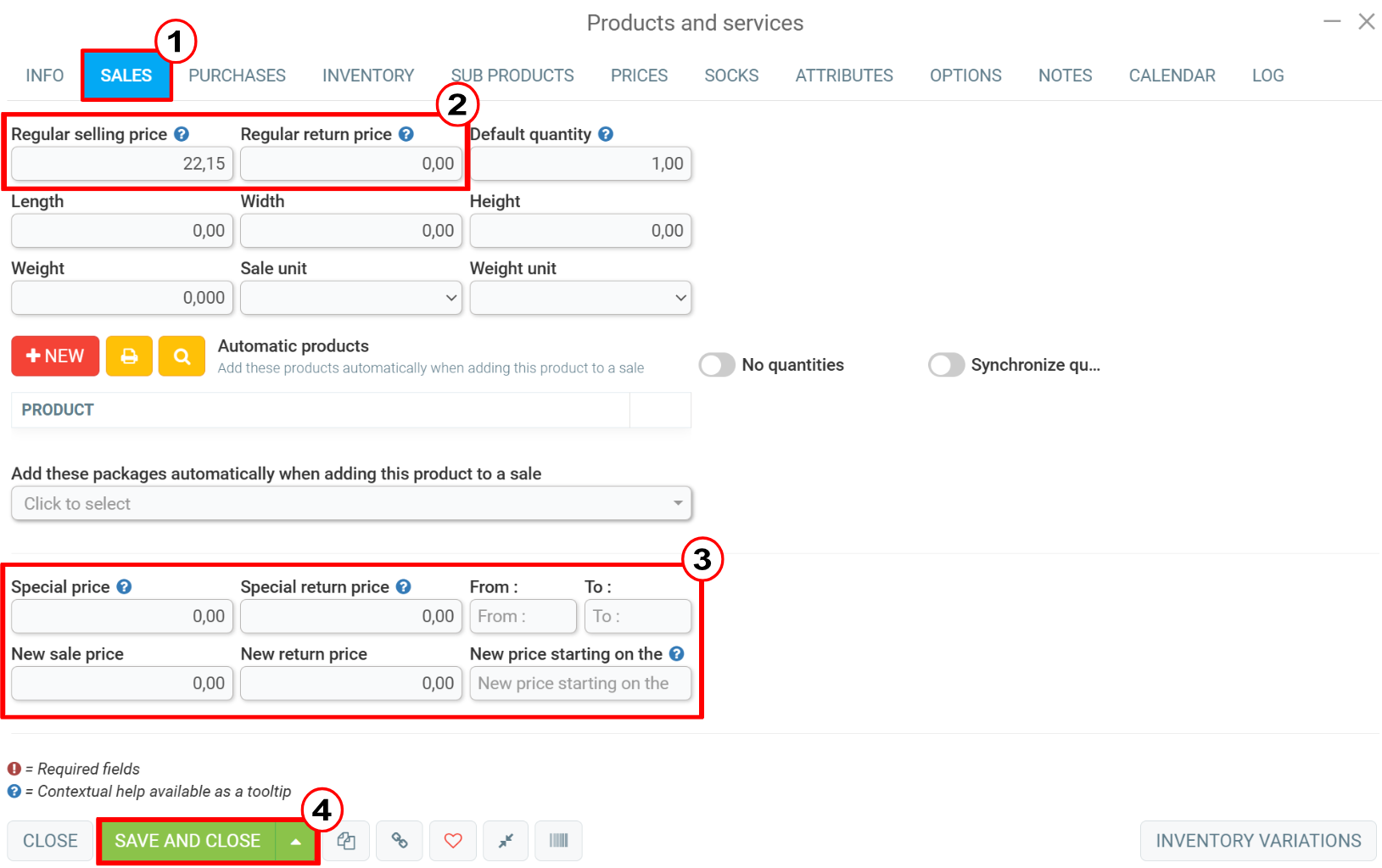This screenshot has height=868, width=1382.
Task: Switch to the PURCHASES tab
Action: coord(237,76)
